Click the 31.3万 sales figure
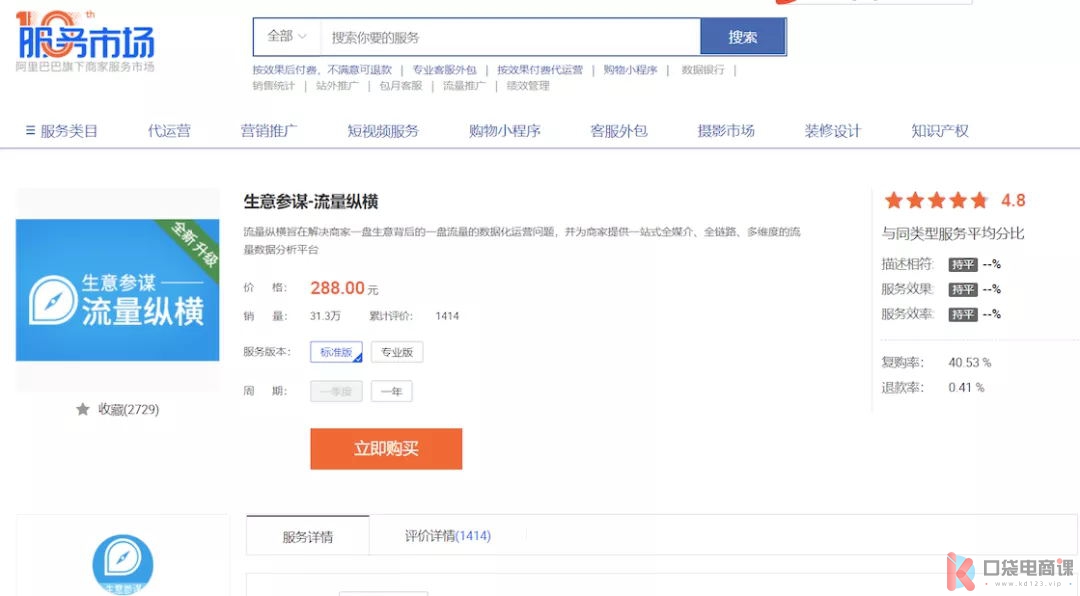Viewport: 1080px width, 596px height. pyautogui.click(x=325, y=316)
